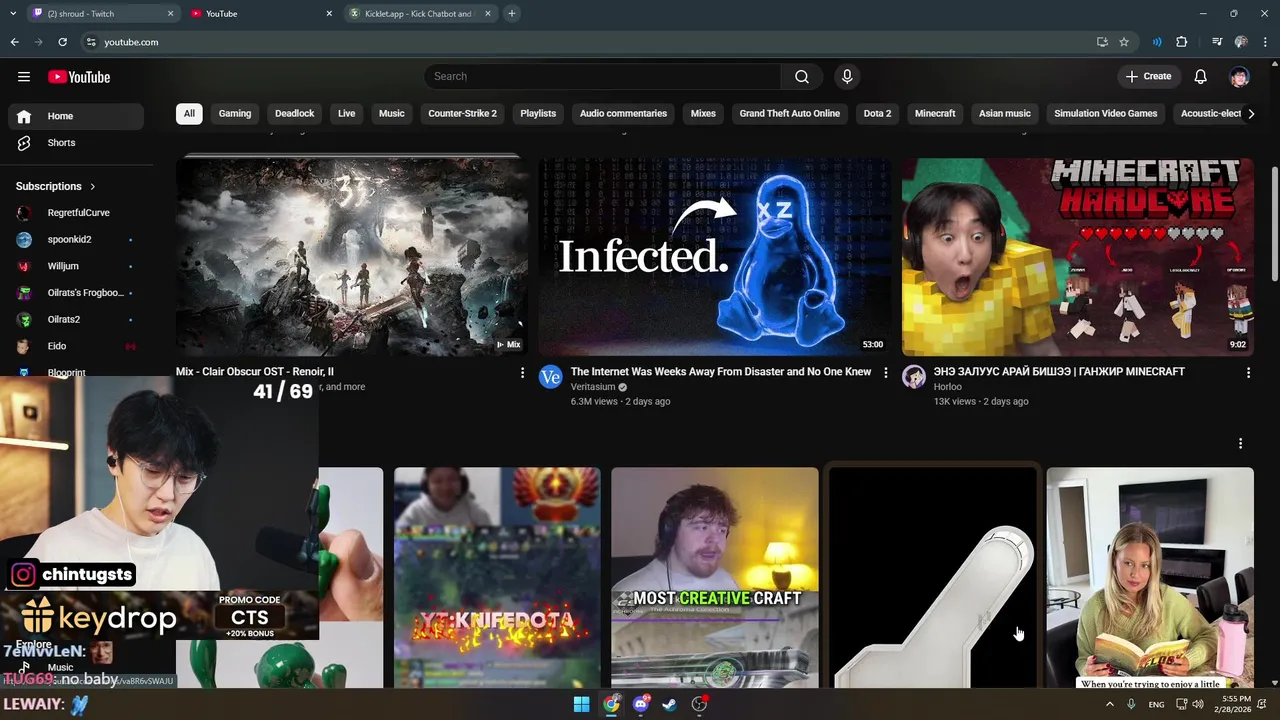Open 'The Internet Was Weeks Away' title

(720, 372)
